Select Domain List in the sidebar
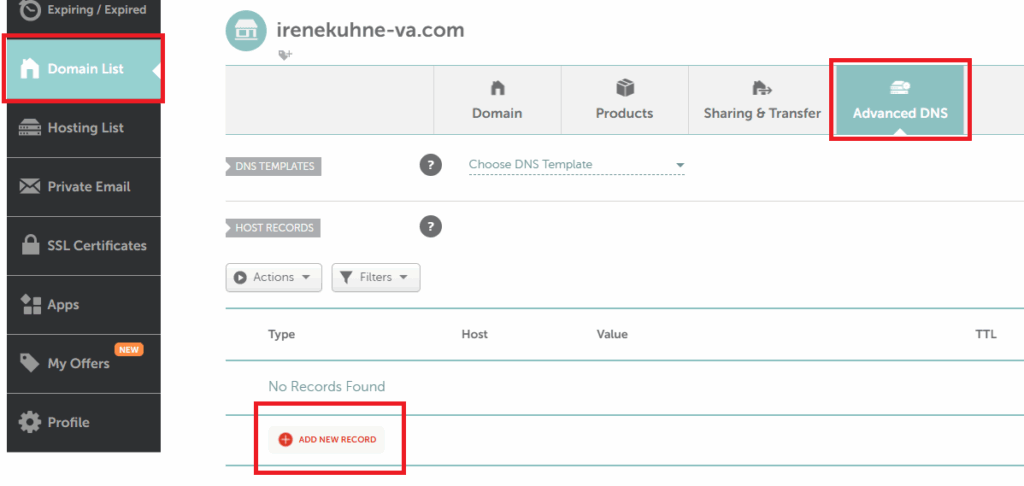Screen dimensions: 1024x486 coord(84,69)
